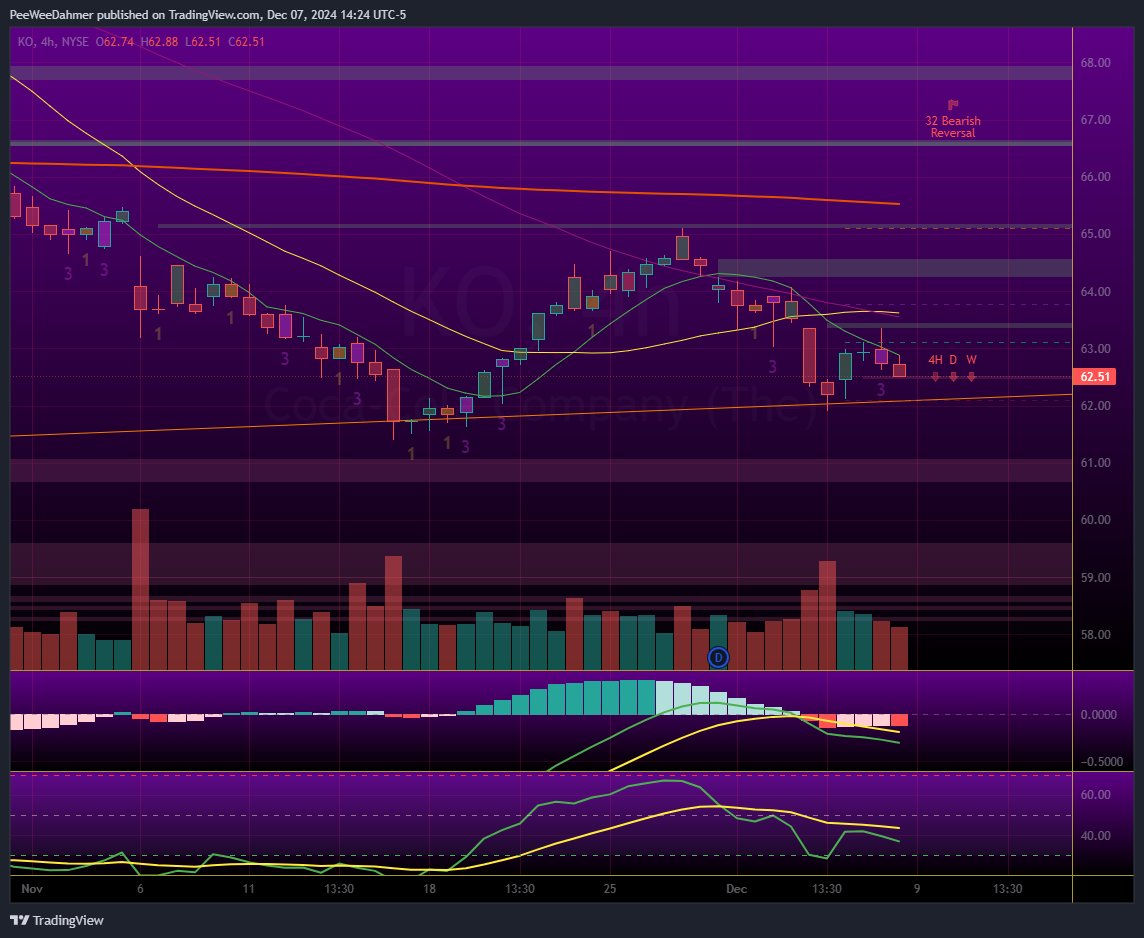Click the 67.00 price axis label

[1095, 120]
